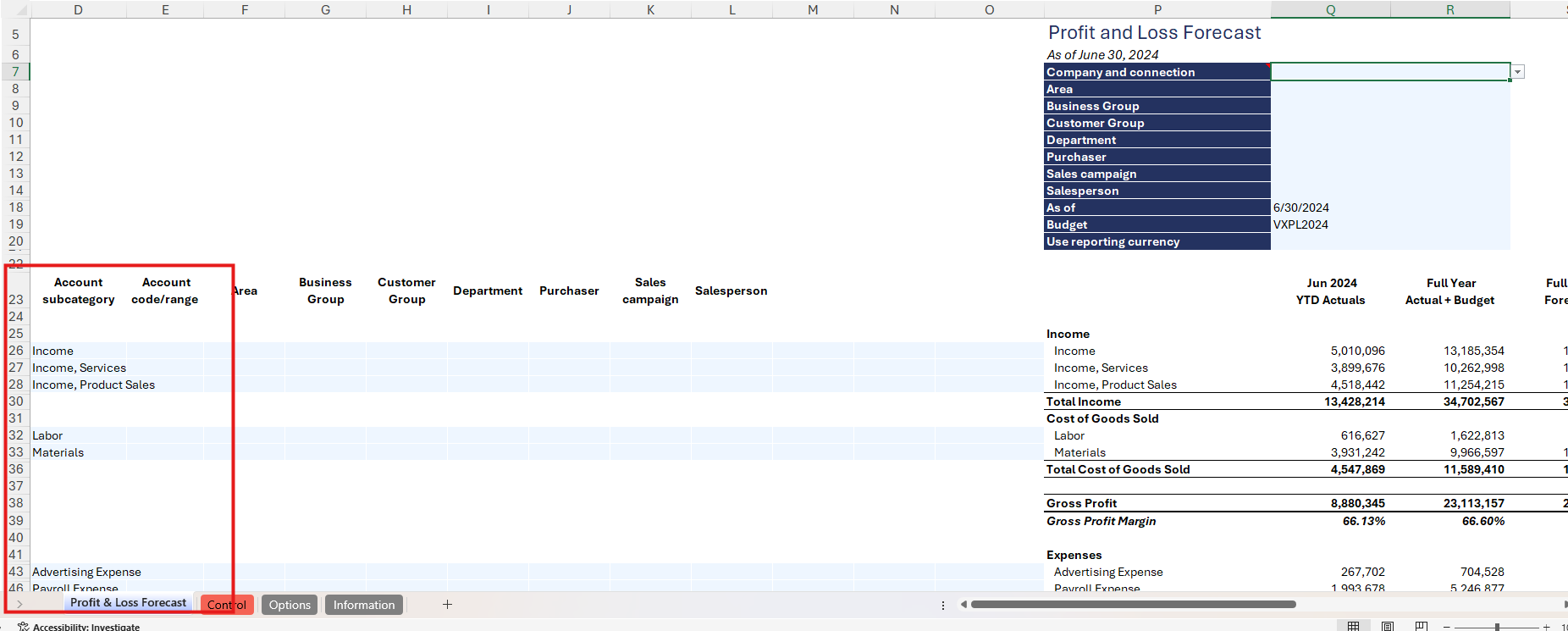Screen dimensions: 1568x631
Task: Add a new worksheet with plus icon
Action: [x=447, y=604]
